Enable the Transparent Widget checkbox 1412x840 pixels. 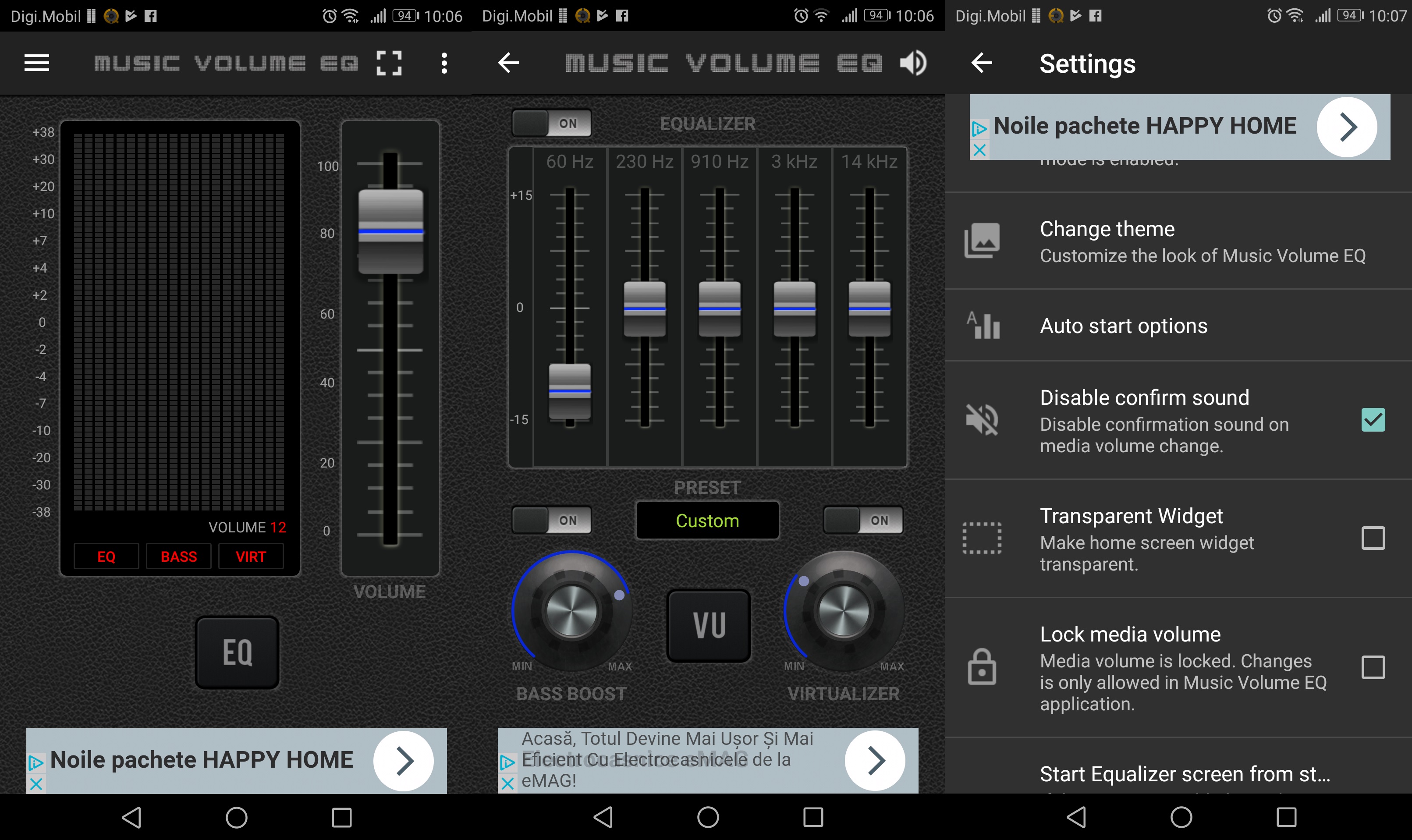tap(1373, 538)
